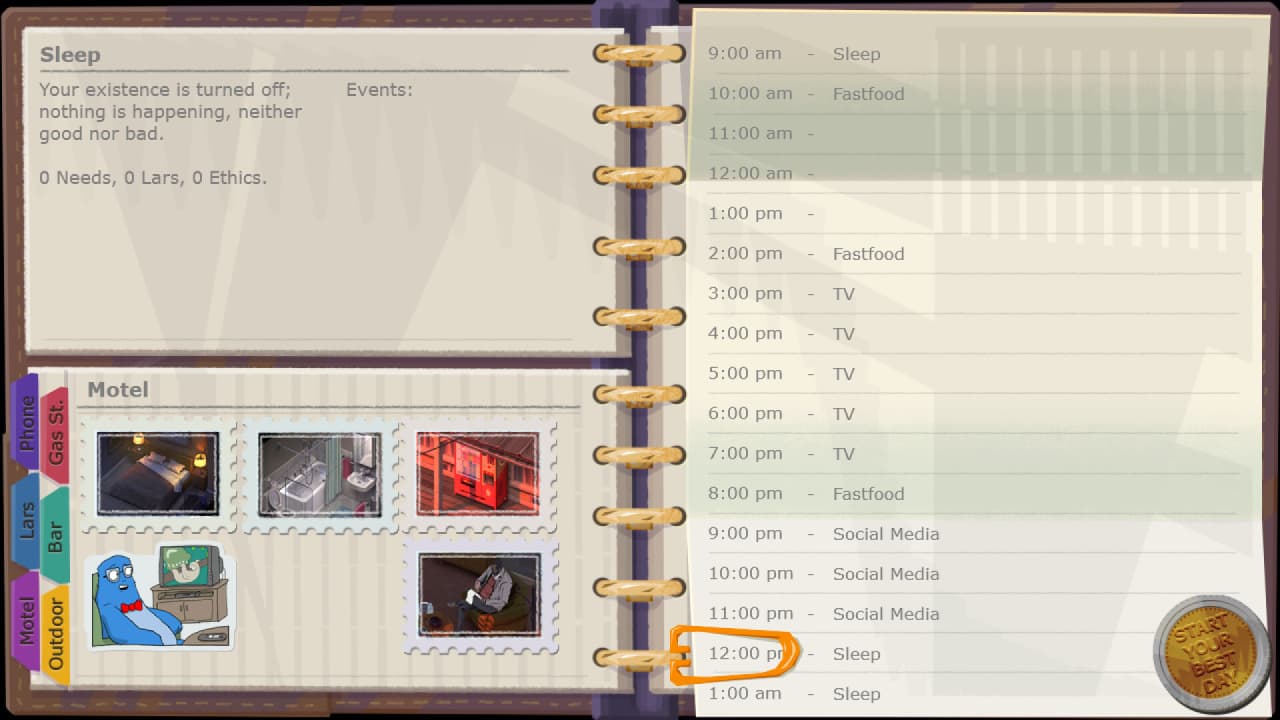Select the armchair reading activity stamp
This screenshot has width=1280, height=720.
tap(480, 597)
